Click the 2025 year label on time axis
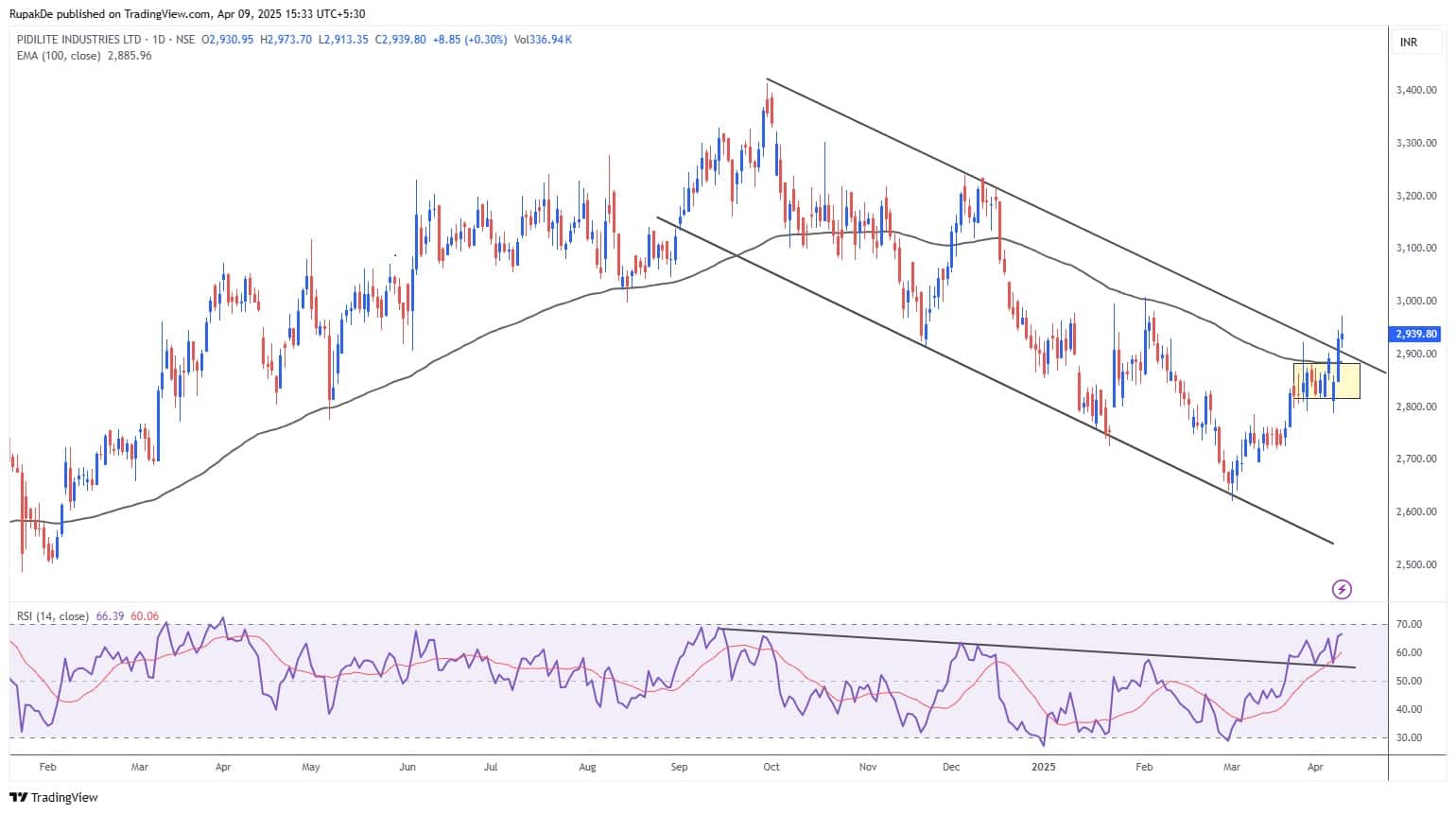This screenshot has height=814, width=1456. [x=1044, y=768]
